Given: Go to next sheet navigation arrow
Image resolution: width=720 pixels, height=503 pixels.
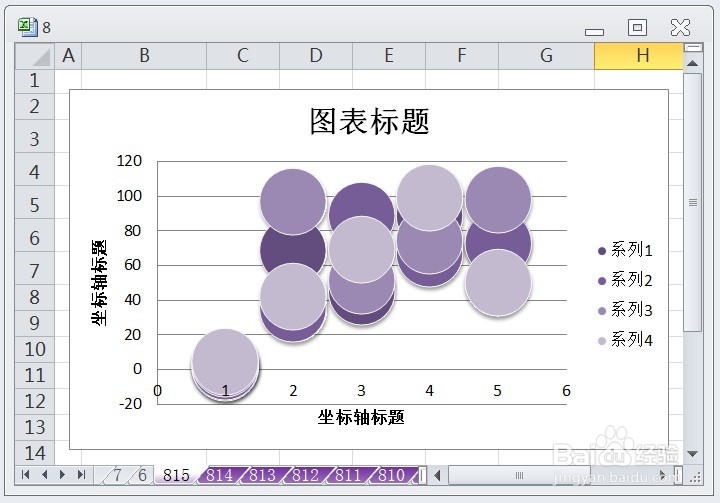Looking at the screenshot, I should coord(63,475).
